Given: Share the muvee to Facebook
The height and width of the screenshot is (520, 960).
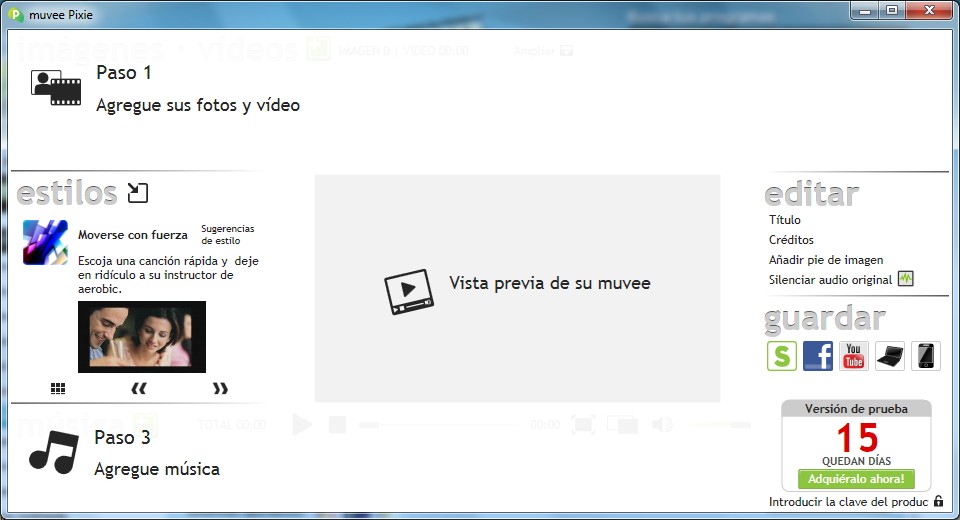Looking at the screenshot, I should (818, 356).
